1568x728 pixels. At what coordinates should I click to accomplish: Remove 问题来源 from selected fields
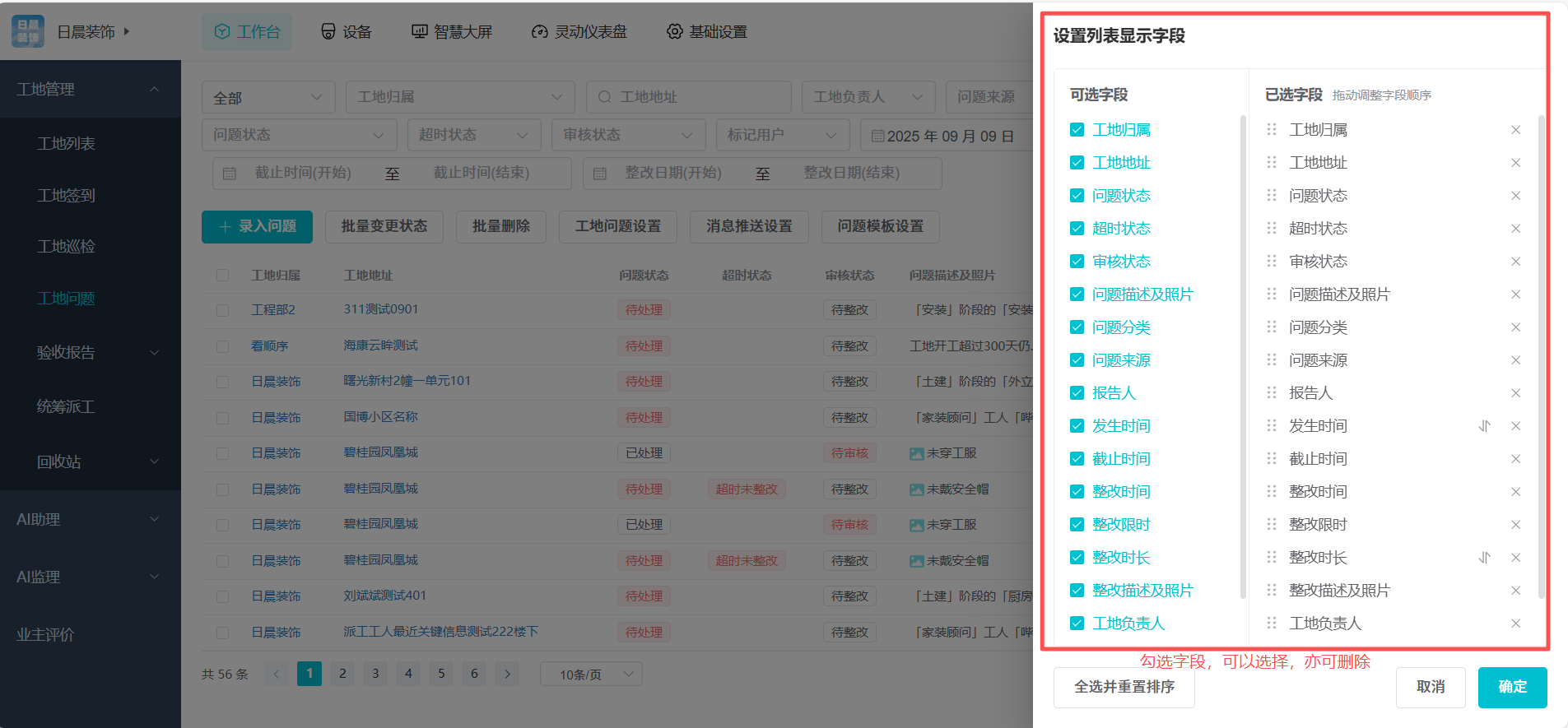coord(1515,360)
